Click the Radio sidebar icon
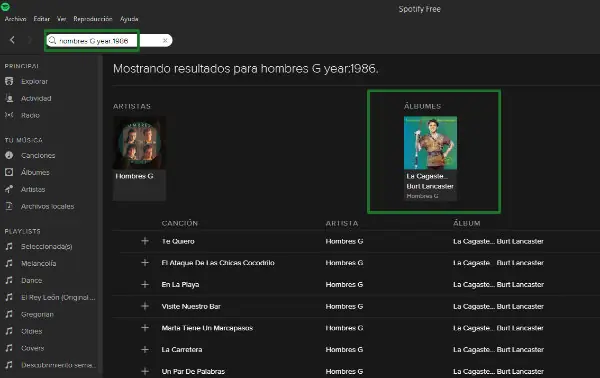This screenshot has height=378, width=600. point(9,115)
